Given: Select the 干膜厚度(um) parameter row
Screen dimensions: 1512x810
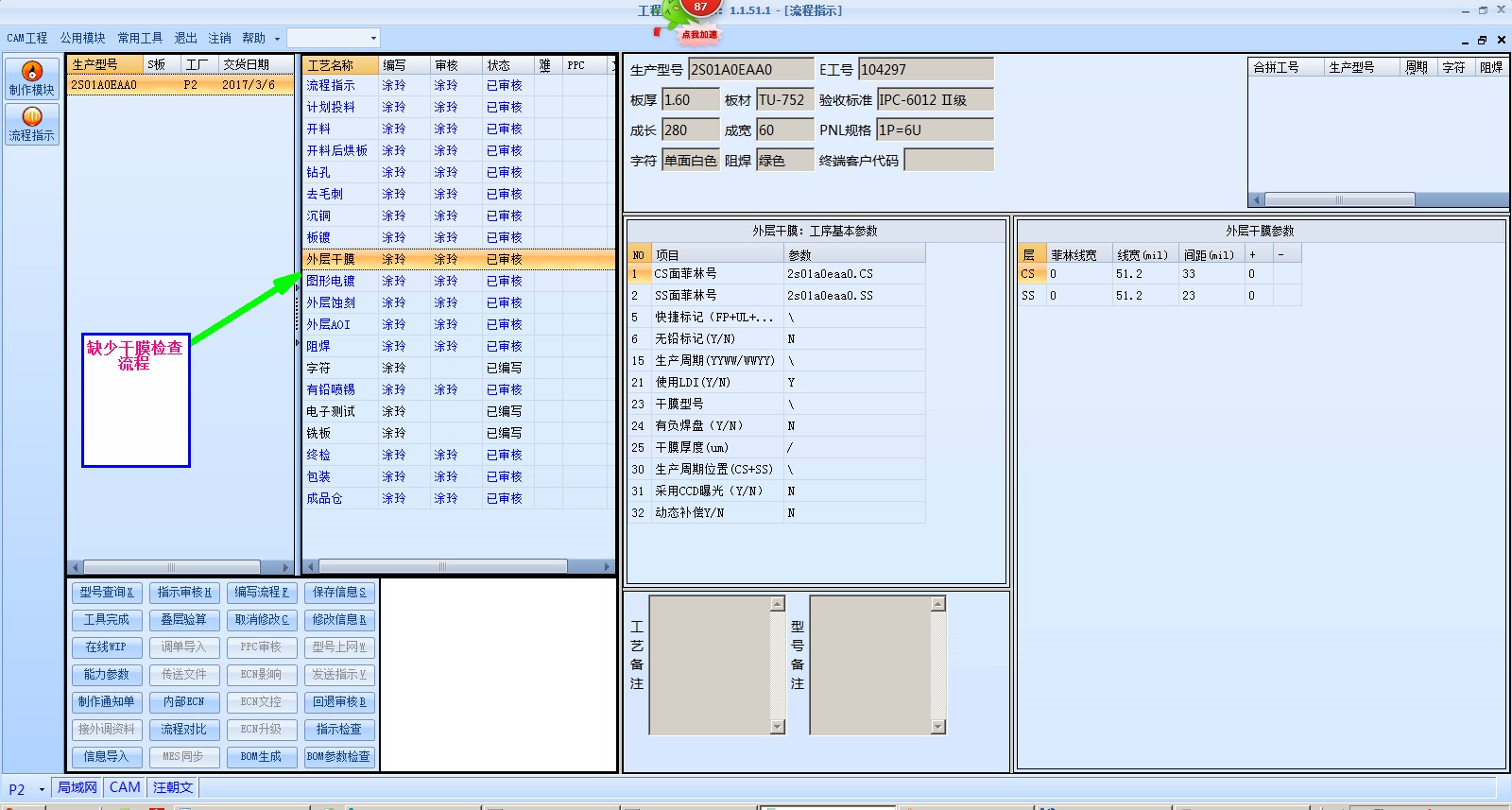Looking at the screenshot, I should click(777, 448).
